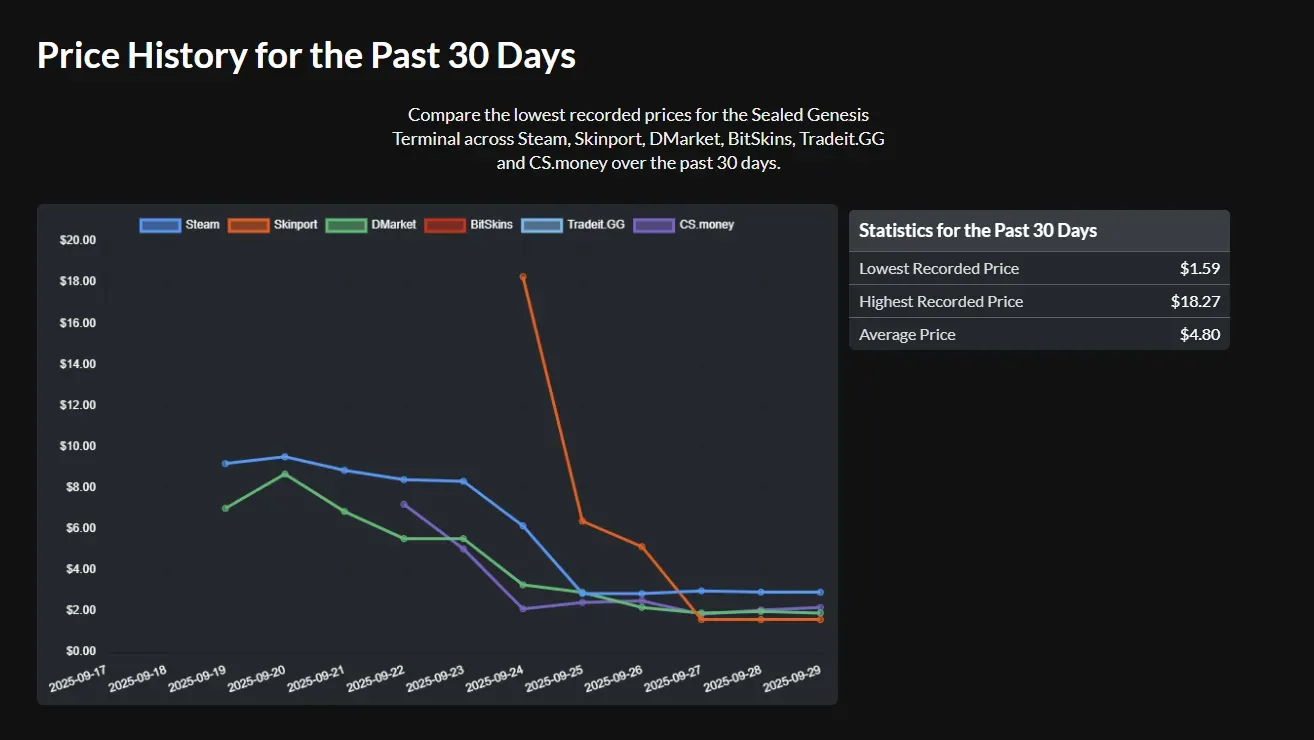Select the Lowest Recorded Price row
Screen dimensions: 1314x740
pyautogui.click(x=1039, y=268)
